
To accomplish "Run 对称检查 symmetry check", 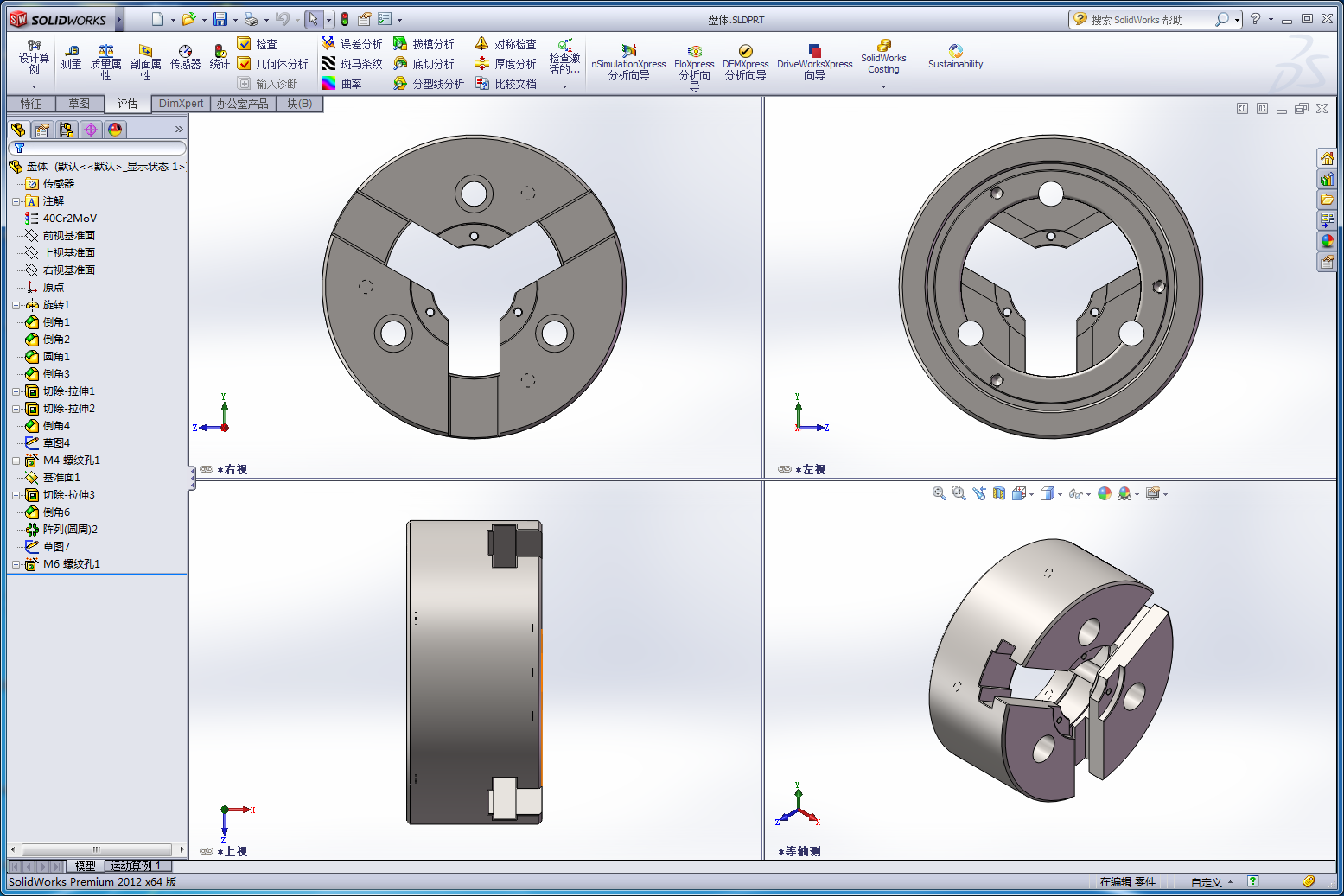I will [x=506, y=44].
